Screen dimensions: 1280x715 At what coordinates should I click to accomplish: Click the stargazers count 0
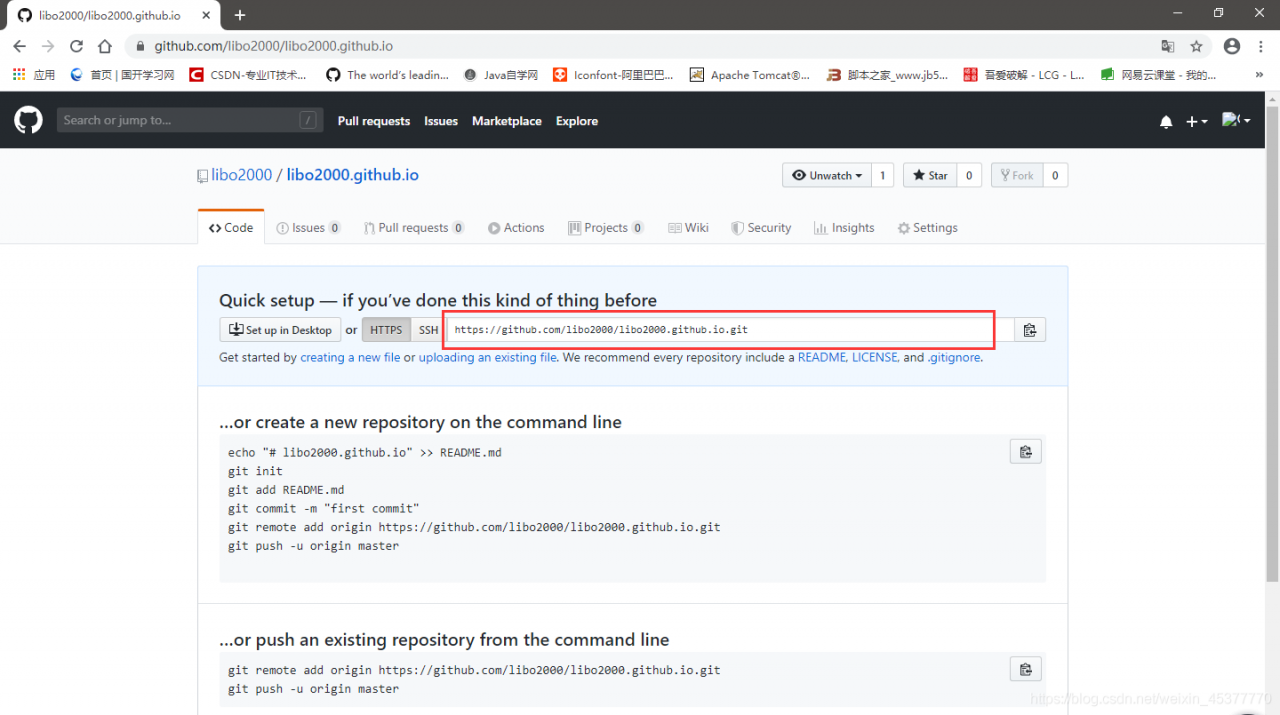(x=969, y=175)
